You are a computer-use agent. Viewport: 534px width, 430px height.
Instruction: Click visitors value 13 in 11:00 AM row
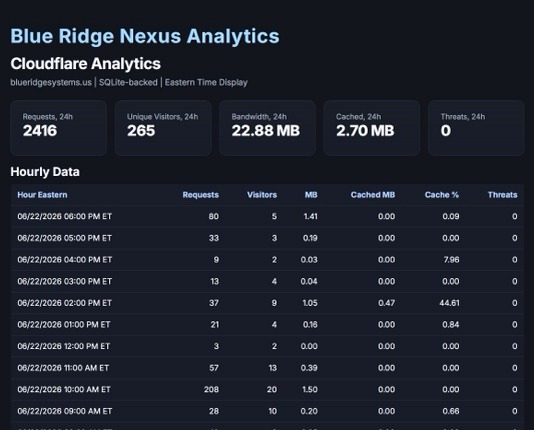pos(272,368)
